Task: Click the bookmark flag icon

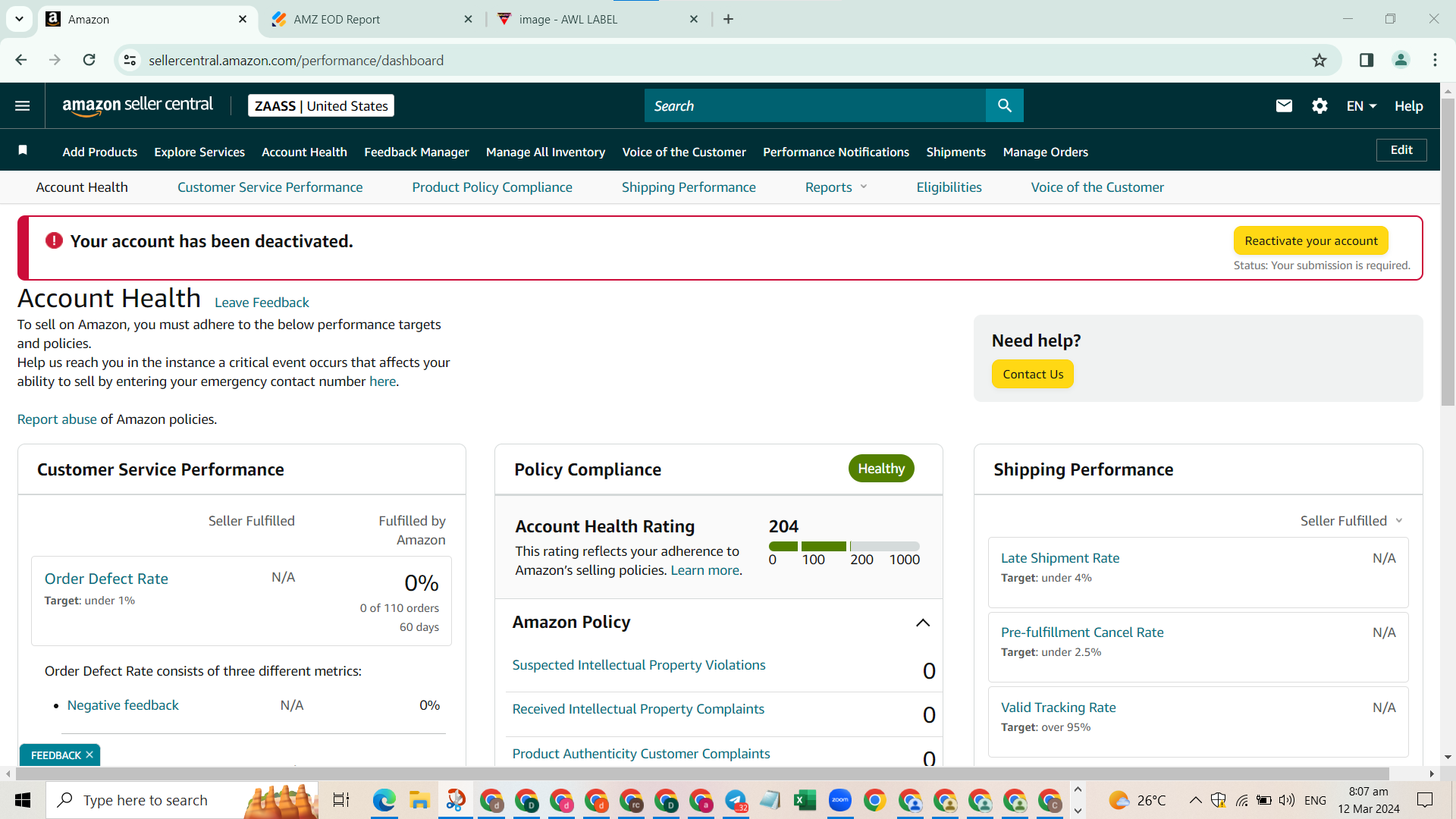Action: (23, 150)
